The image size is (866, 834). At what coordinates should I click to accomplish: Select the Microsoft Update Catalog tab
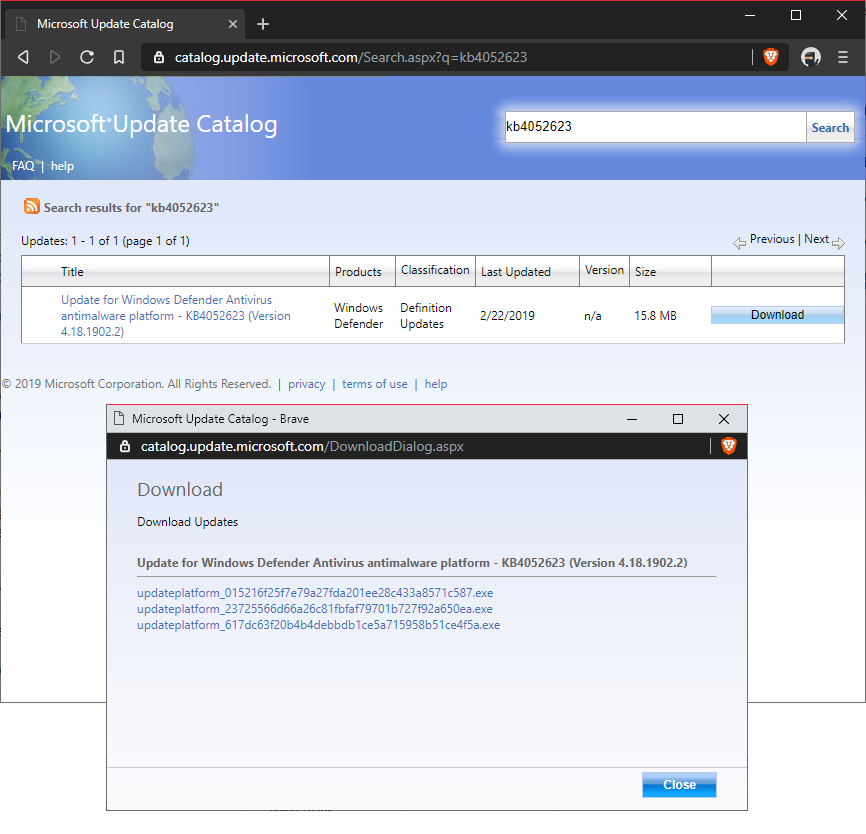coord(125,24)
